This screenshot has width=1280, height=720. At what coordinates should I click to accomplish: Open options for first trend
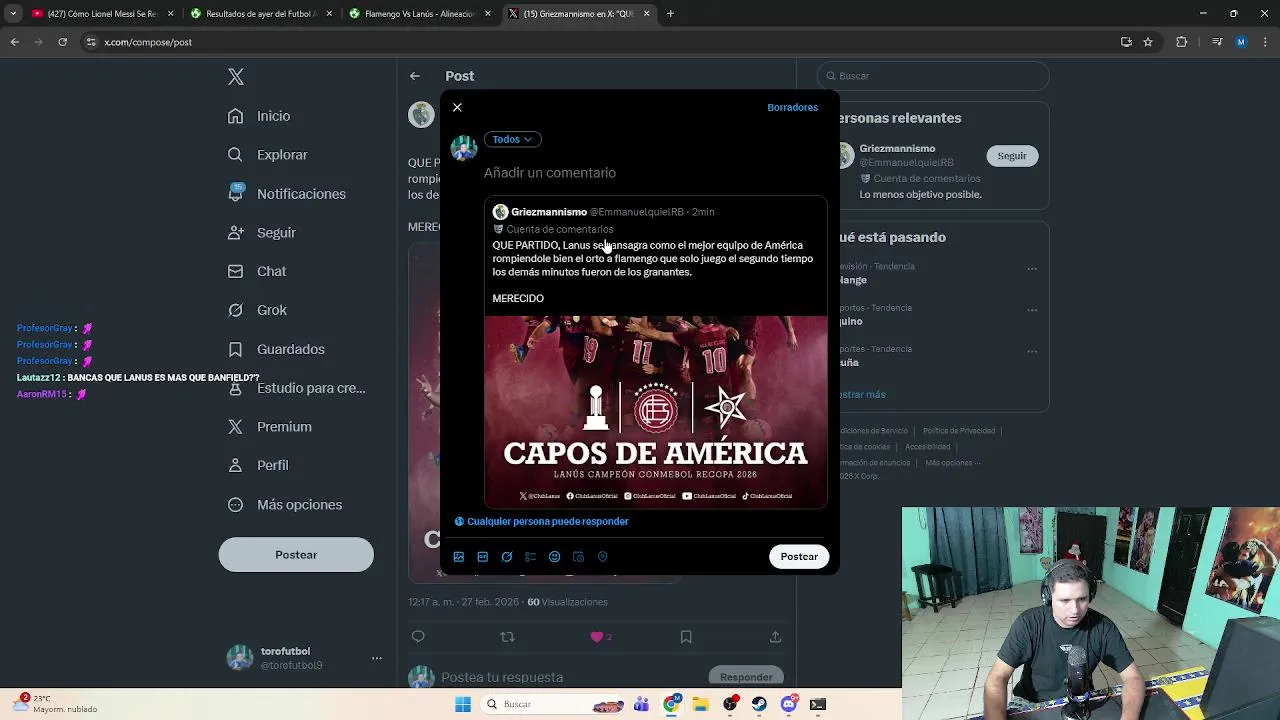(x=1032, y=268)
